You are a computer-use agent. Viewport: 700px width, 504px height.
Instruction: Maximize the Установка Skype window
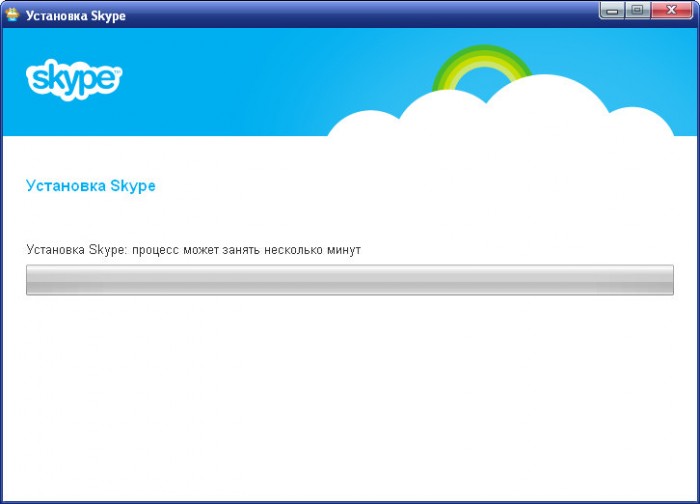click(x=638, y=10)
